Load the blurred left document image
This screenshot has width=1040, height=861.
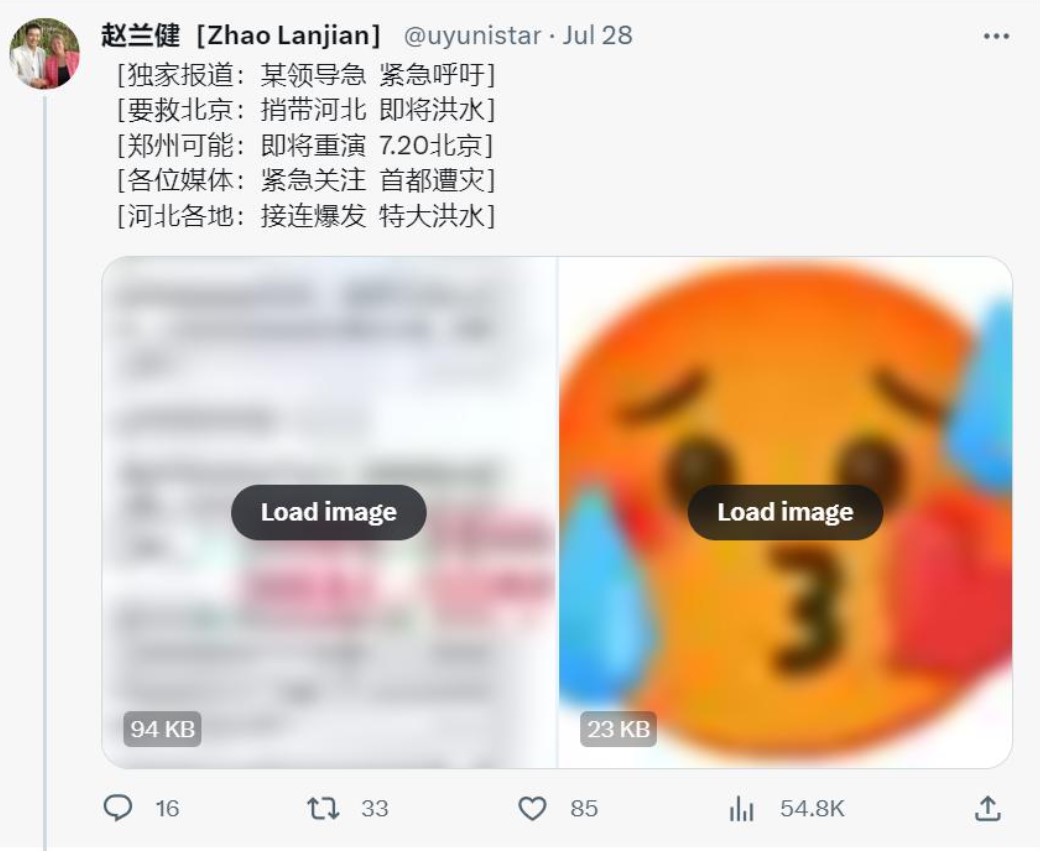(328, 512)
